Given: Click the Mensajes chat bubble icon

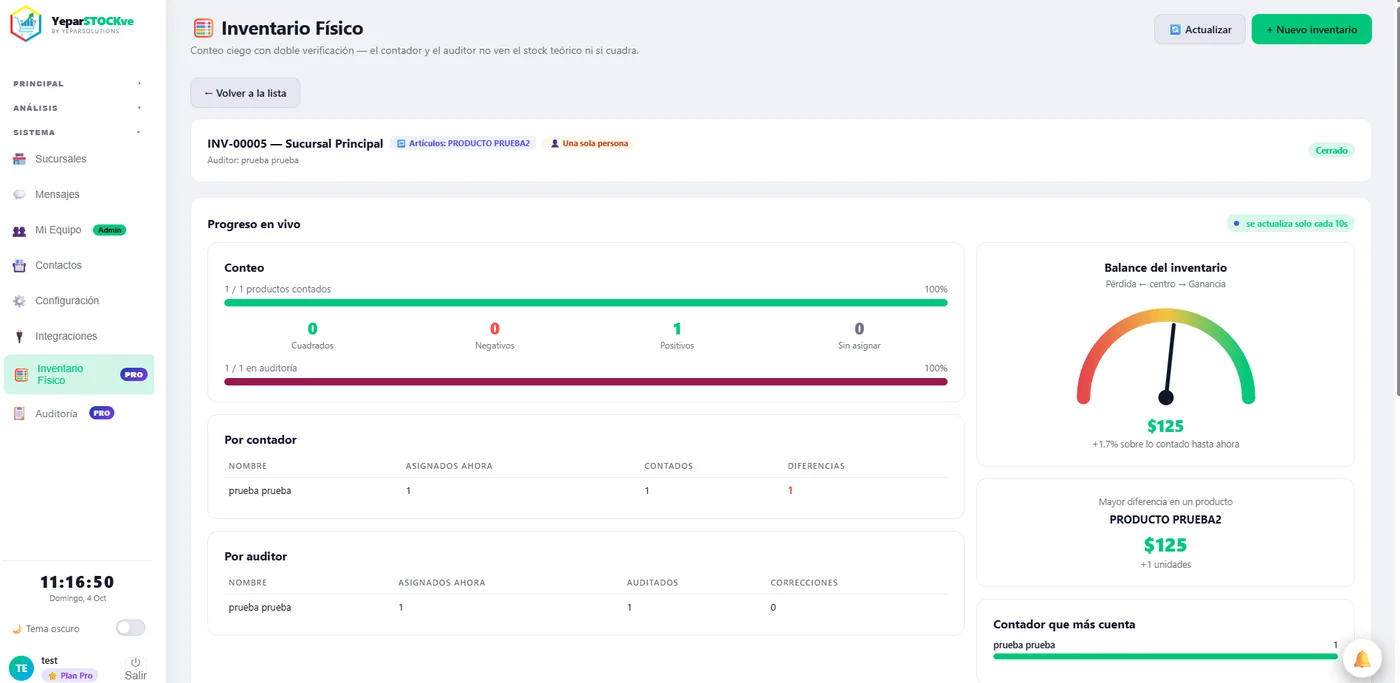Looking at the screenshot, I should [19, 195].
